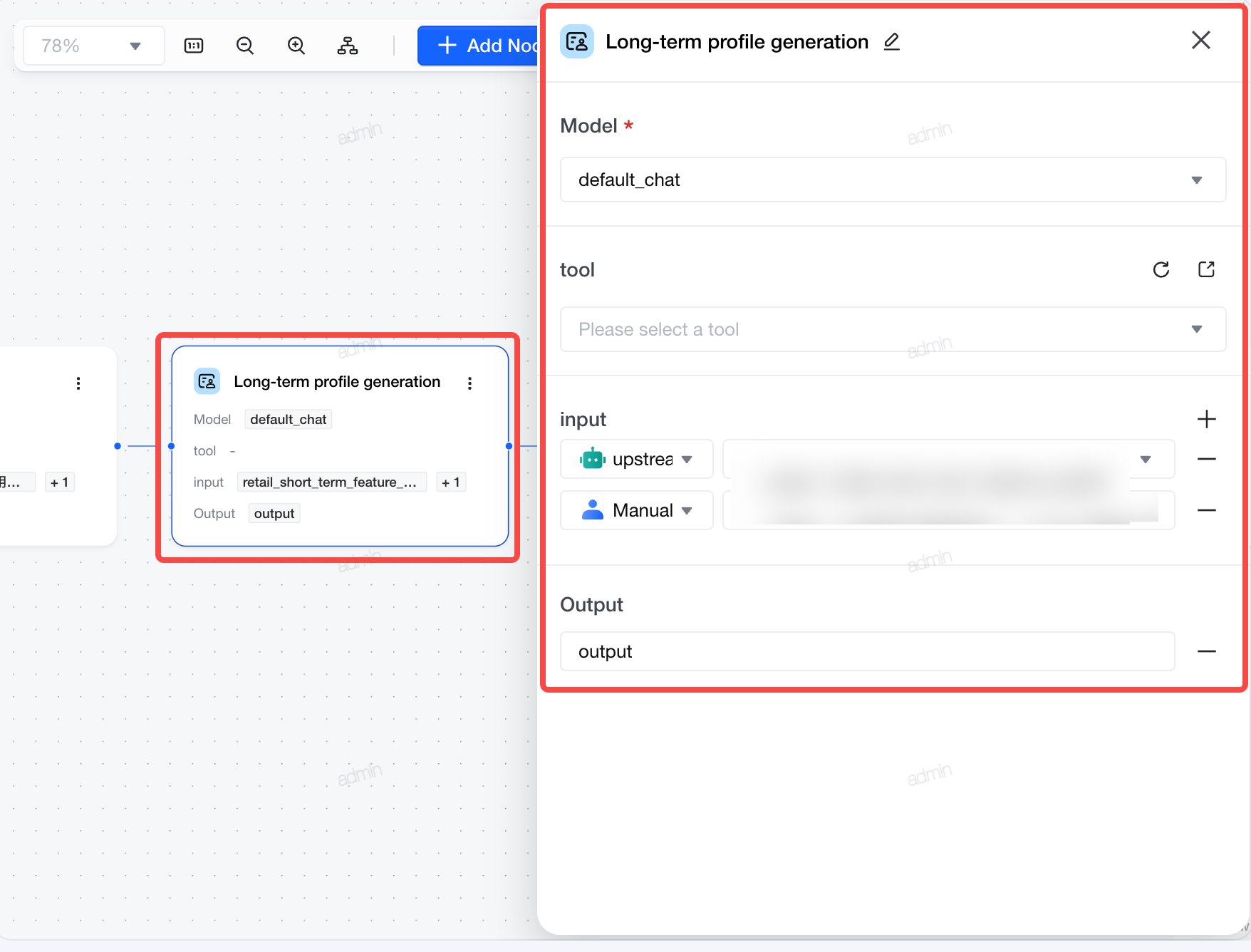The height and width of the screenshot is (952, 1251).
Task: Open the Please select a tool dropdown
Action: [x=893, y=329]
